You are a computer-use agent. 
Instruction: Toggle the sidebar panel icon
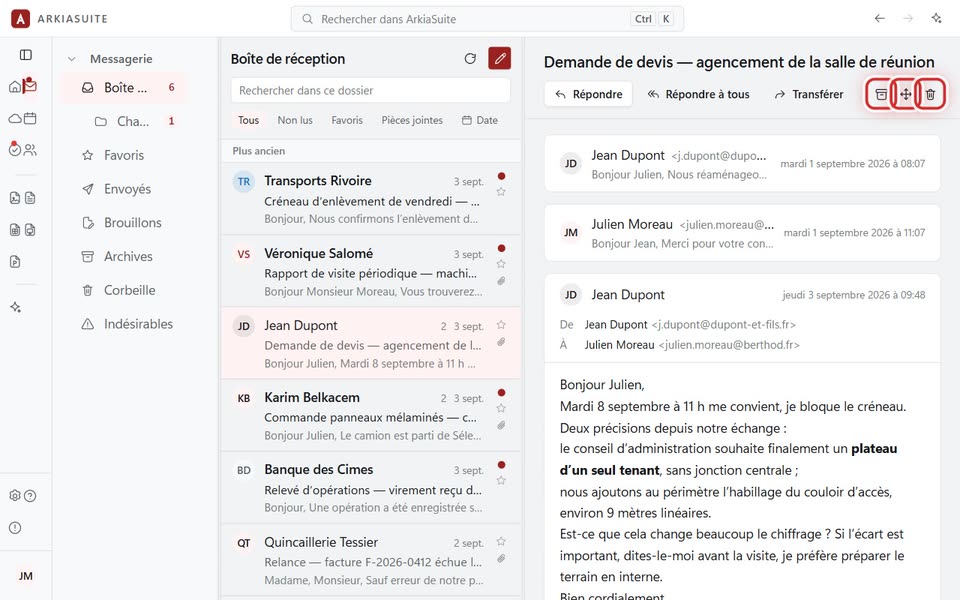pyautogui.click(x=26, y=55)
